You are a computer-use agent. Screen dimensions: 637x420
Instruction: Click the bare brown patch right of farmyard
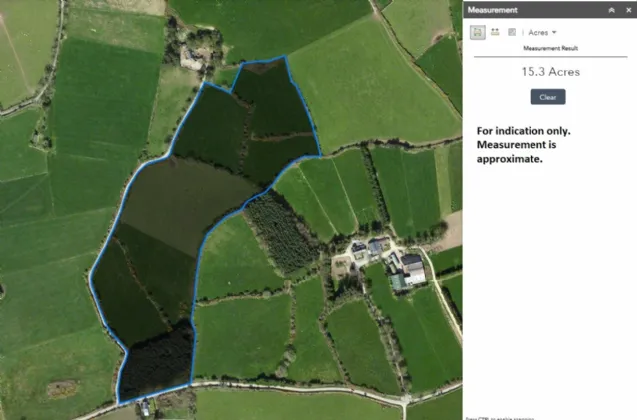point(451,232)
